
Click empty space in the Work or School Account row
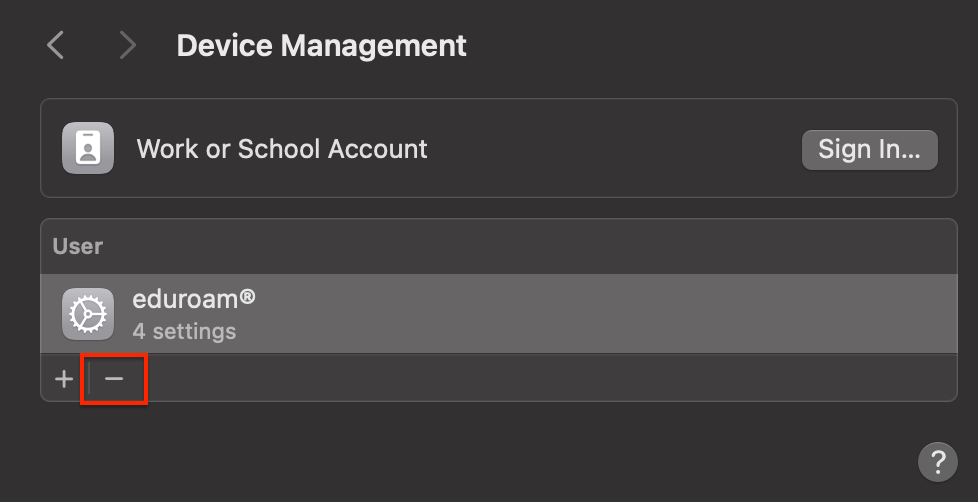pos(610,149)
